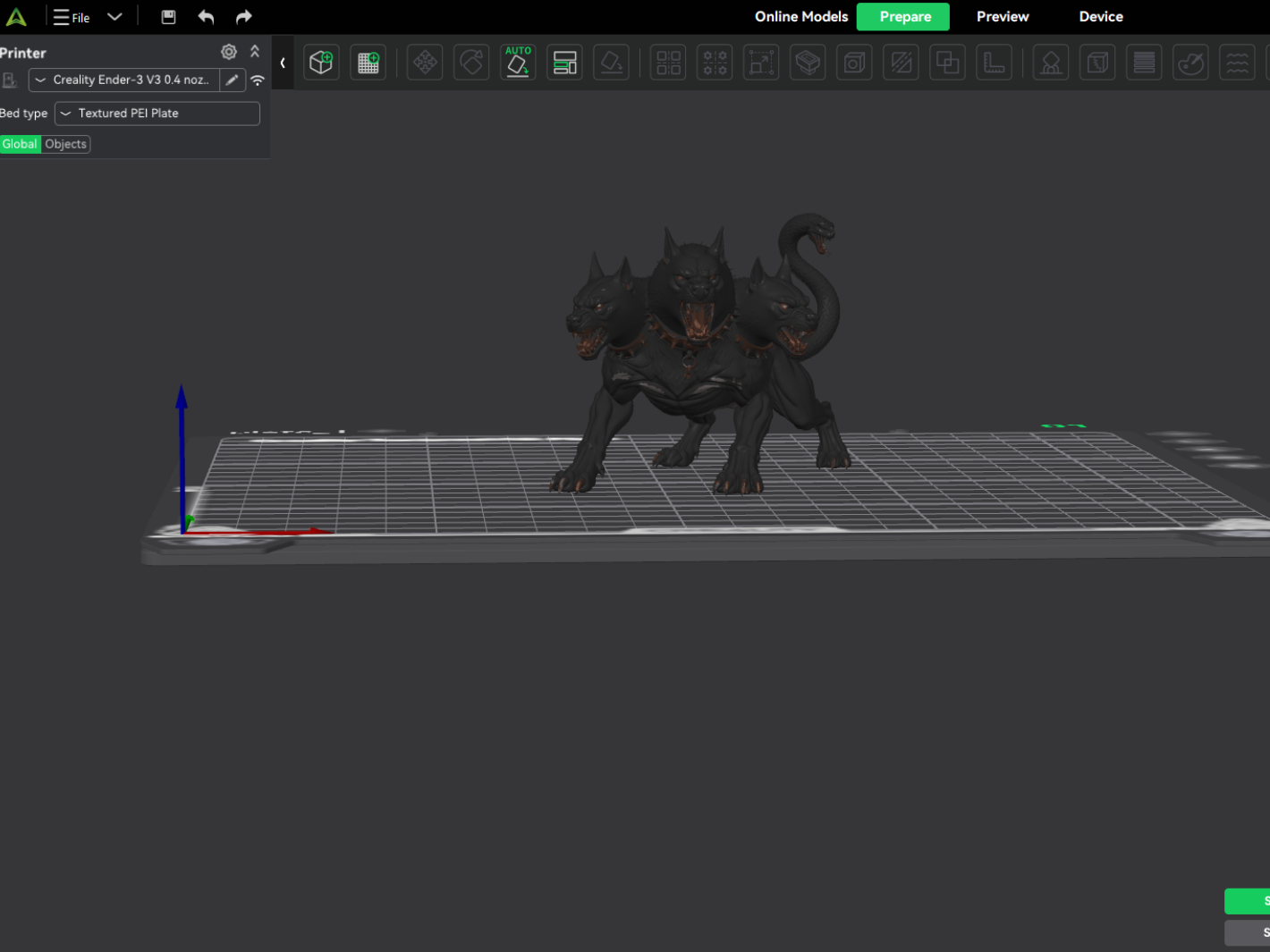Click the cube seam painting icon
This screenshot has height=952, width=1270.
coord(1097,63)
